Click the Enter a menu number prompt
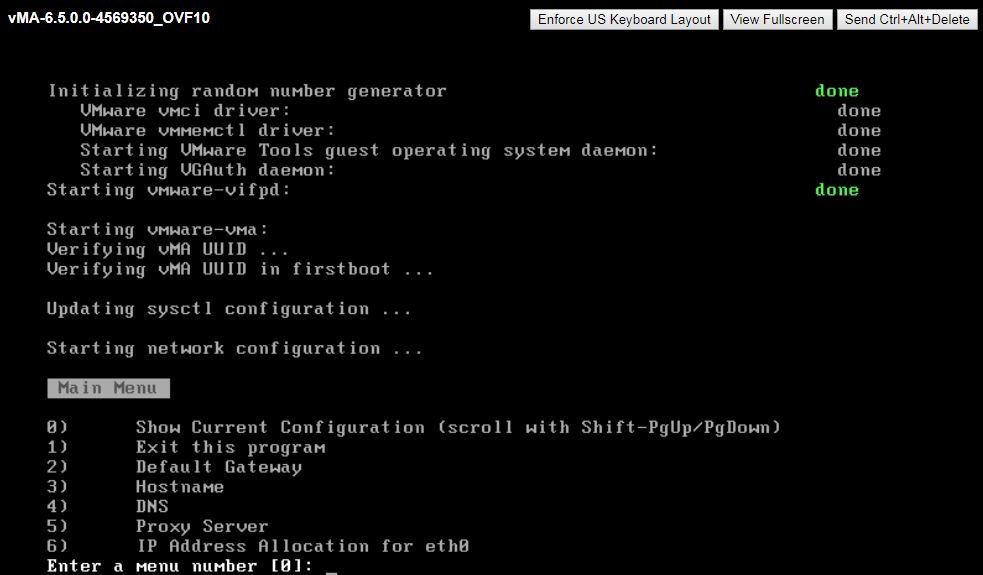The width and height of the screenshot is (983, 575). (x=179, y=566)
